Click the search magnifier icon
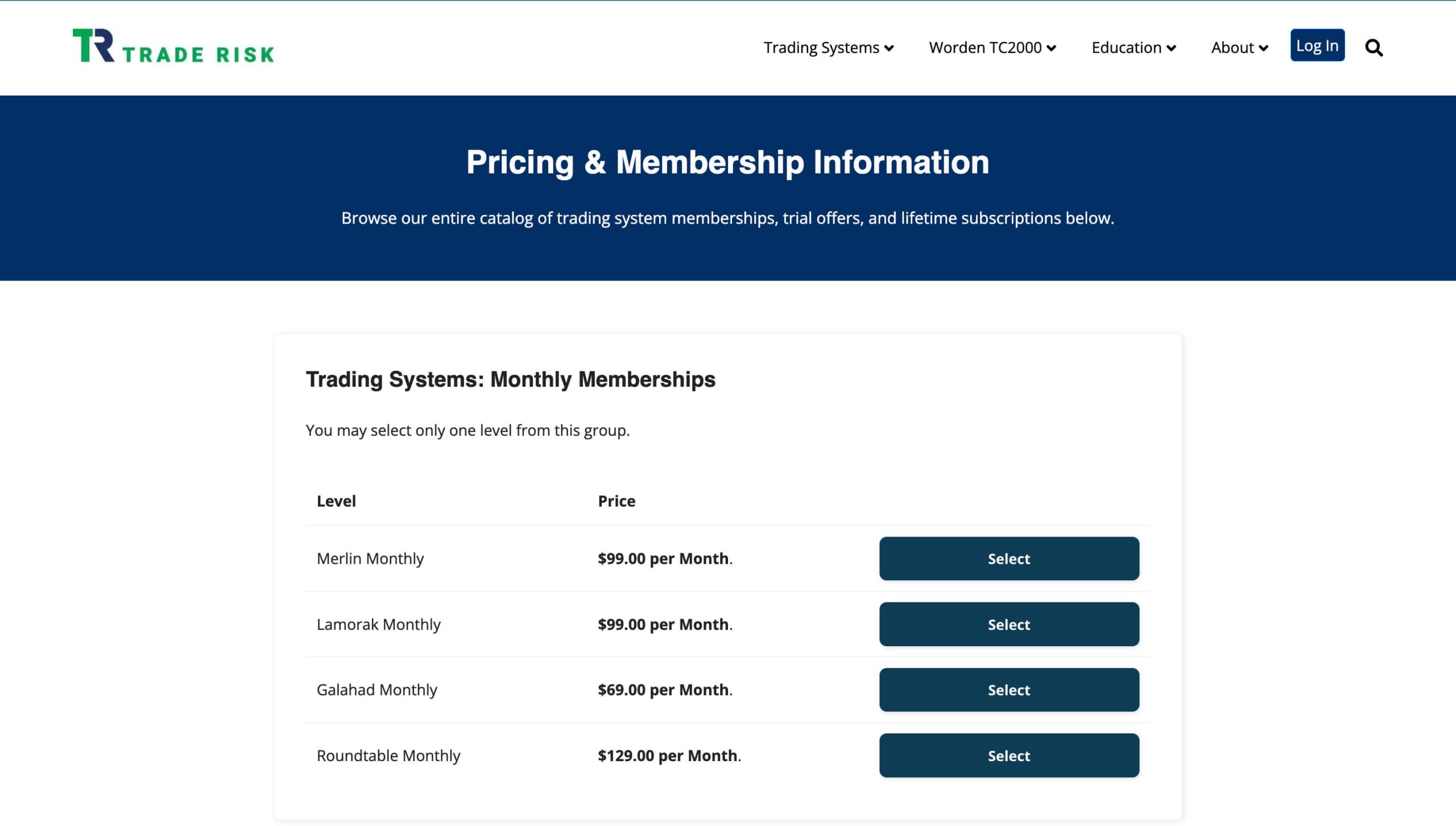 pos(1375,47)
